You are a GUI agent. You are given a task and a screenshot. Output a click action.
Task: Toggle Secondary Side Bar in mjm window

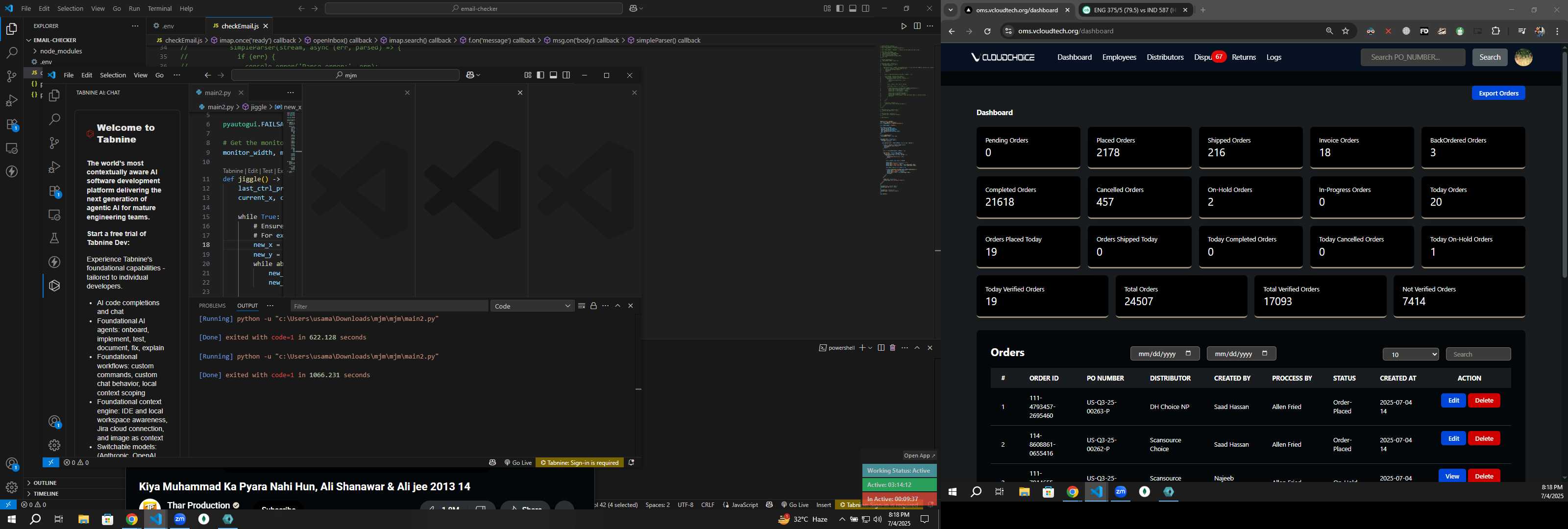point(566,75)
